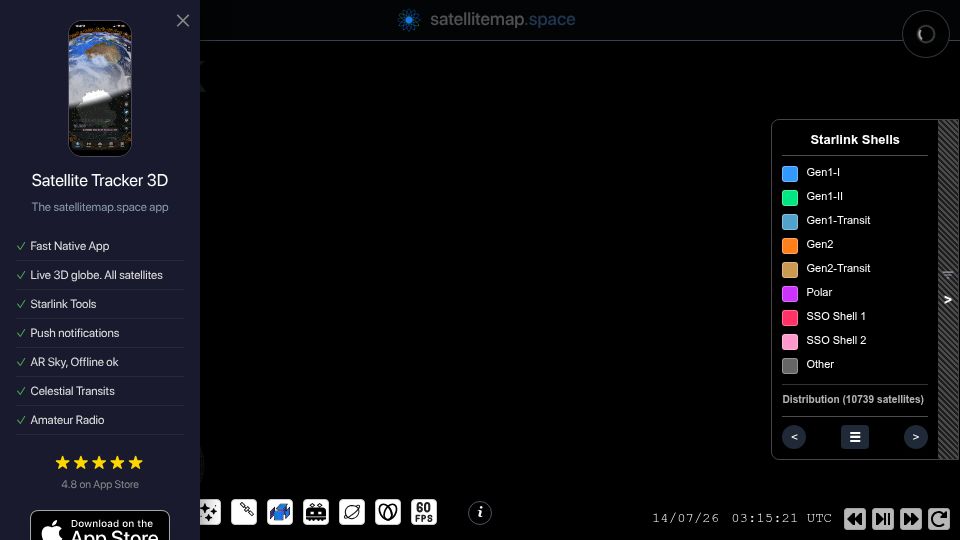Click the Polar purple color swatch
Viewport: 960px width, 540px height.
click(790, 294)
